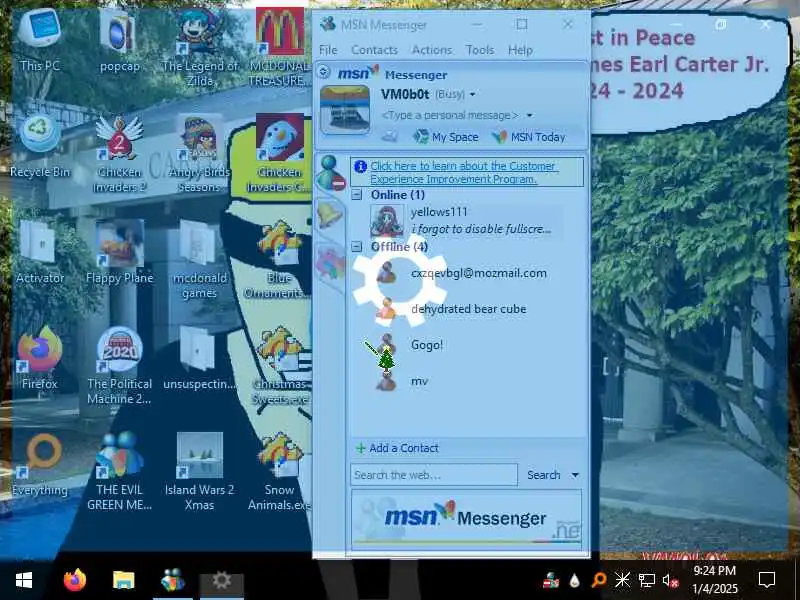Switch to the contacts tab with busy buddy icon
The image size is (800, 600).
click(x=331, y=173)
